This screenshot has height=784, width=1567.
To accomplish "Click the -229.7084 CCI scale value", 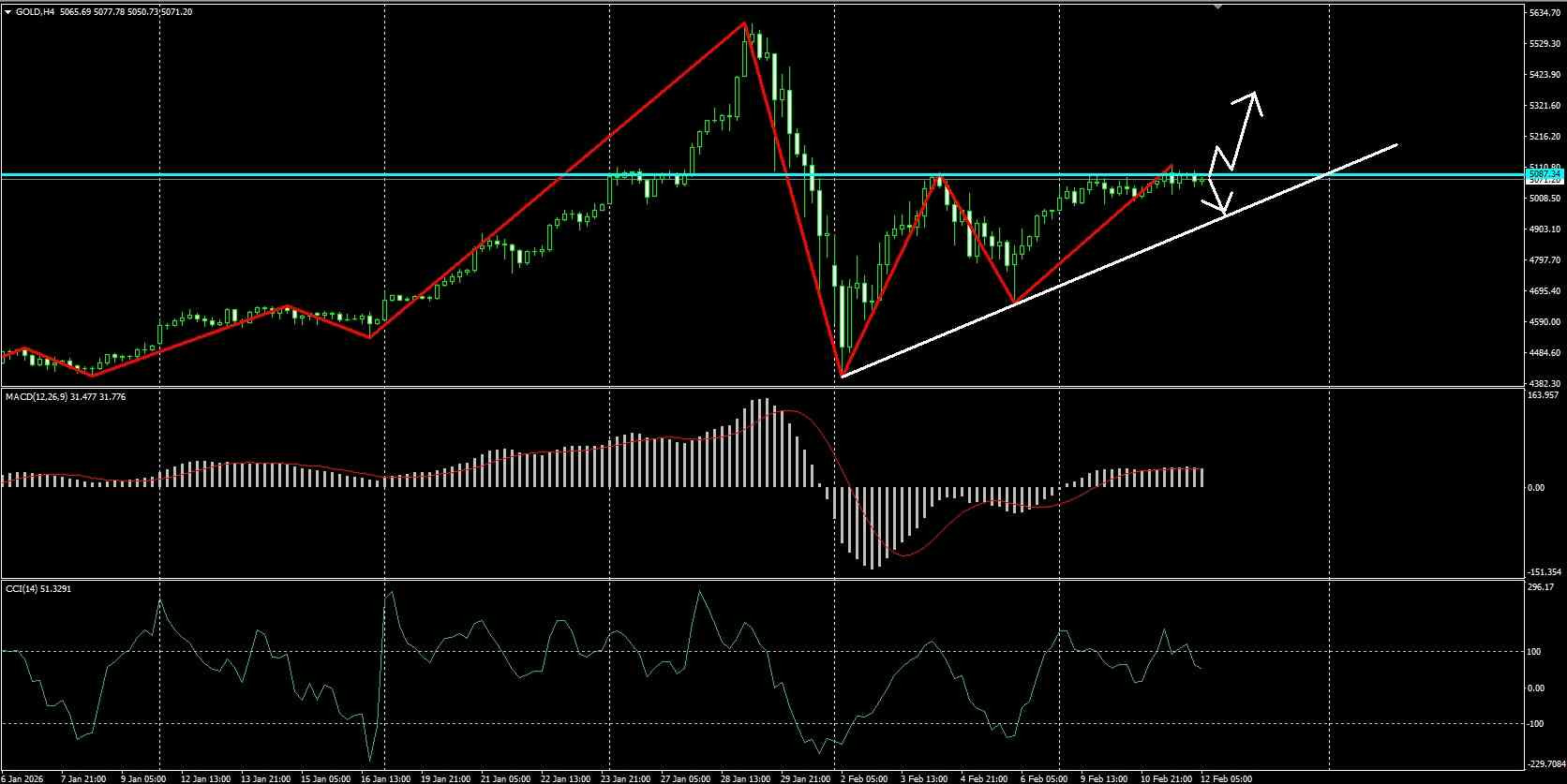I will pyautogui.click(x=1546, y=764).
